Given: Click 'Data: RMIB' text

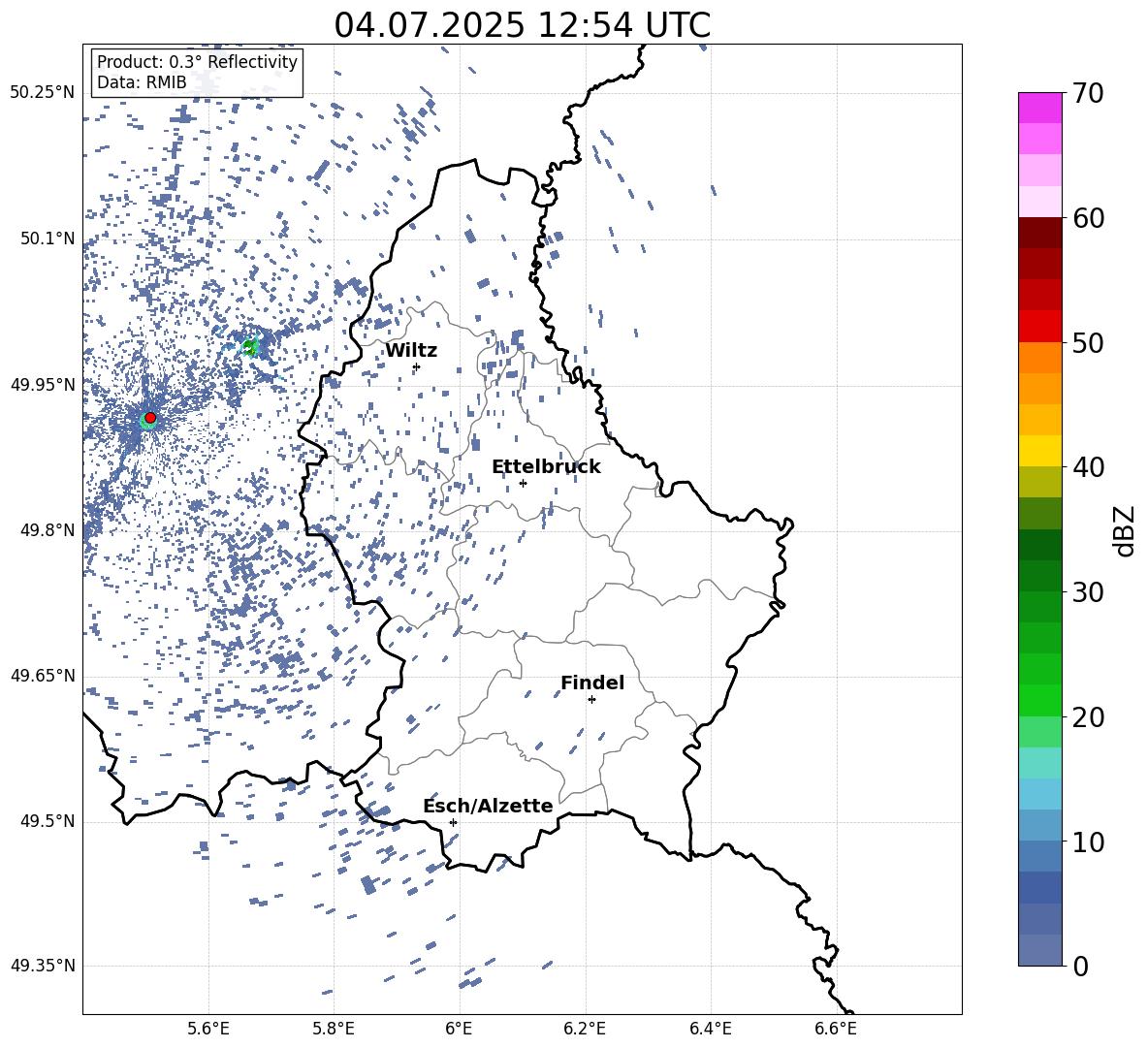Looking at the screenshot, I should pyautogui.click(x=142, y=82).
